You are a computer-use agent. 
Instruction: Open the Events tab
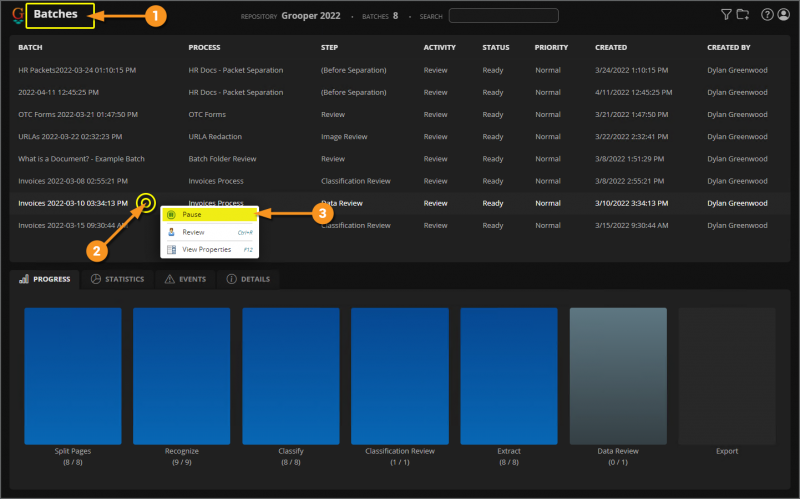tap(183, 279)
